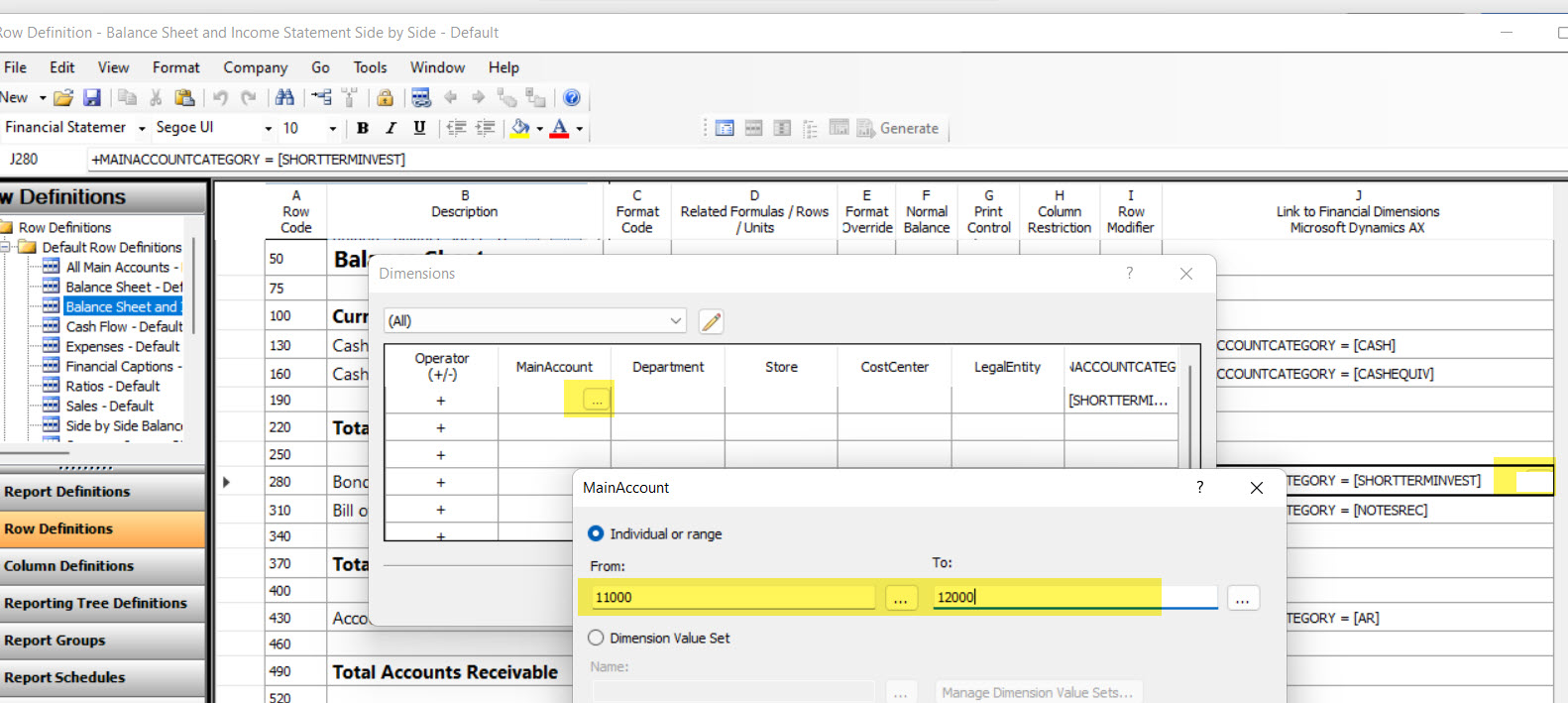Open the Tools menu
This screenshot has width=1568, height=703.
point(370,67)
